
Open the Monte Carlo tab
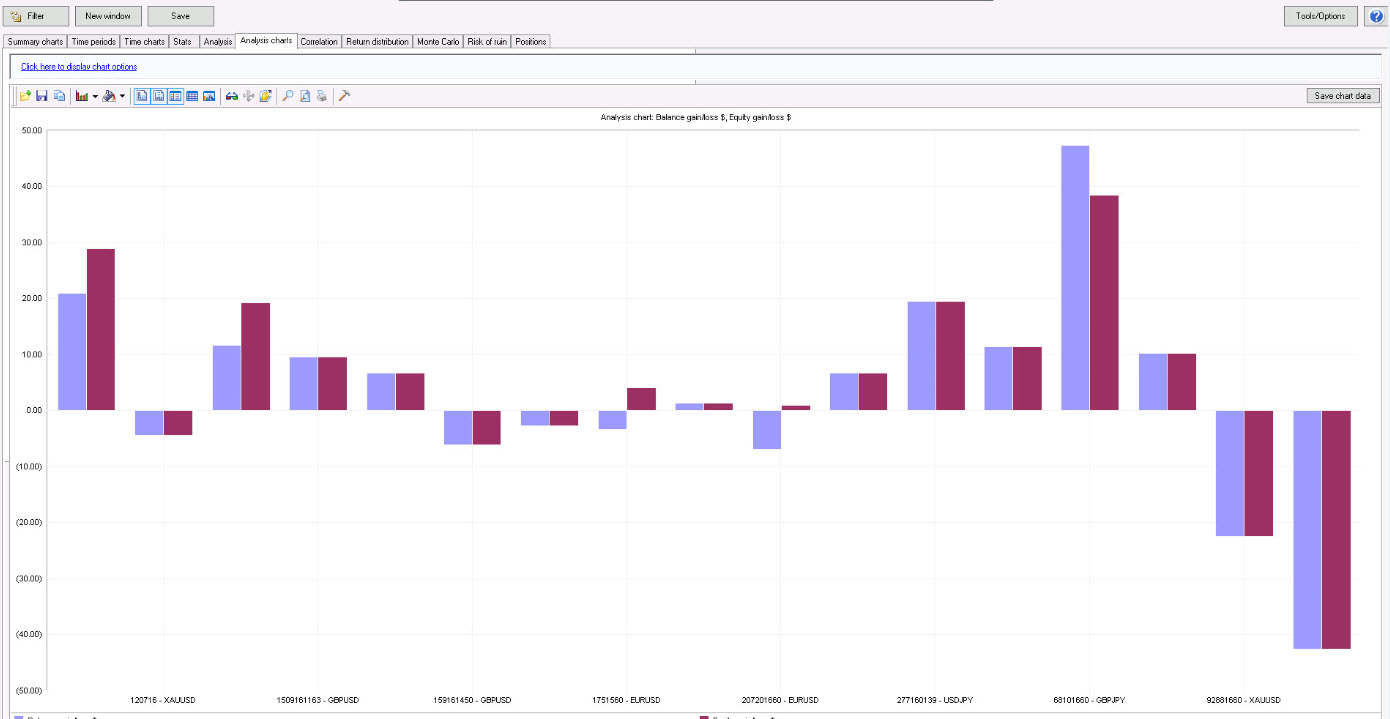tap(438, 41)
